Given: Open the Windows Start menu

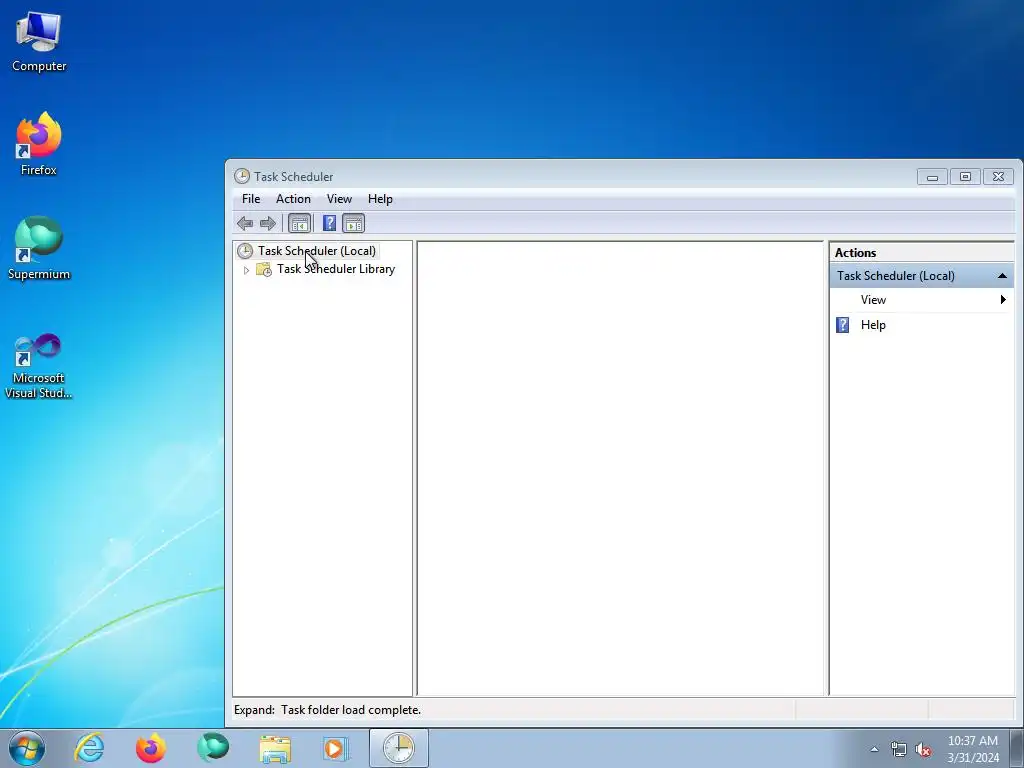Looking at the screenshot, I should (x=27, y=748).
